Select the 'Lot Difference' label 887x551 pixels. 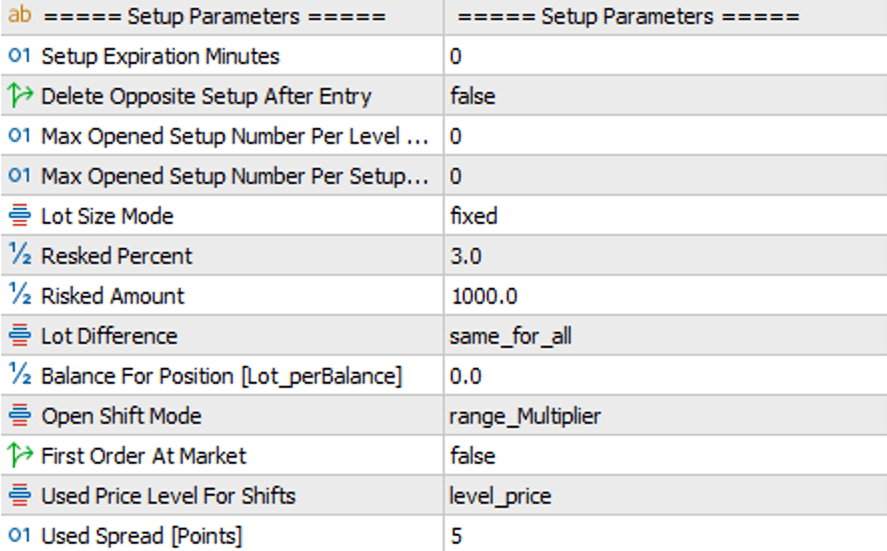109,336
